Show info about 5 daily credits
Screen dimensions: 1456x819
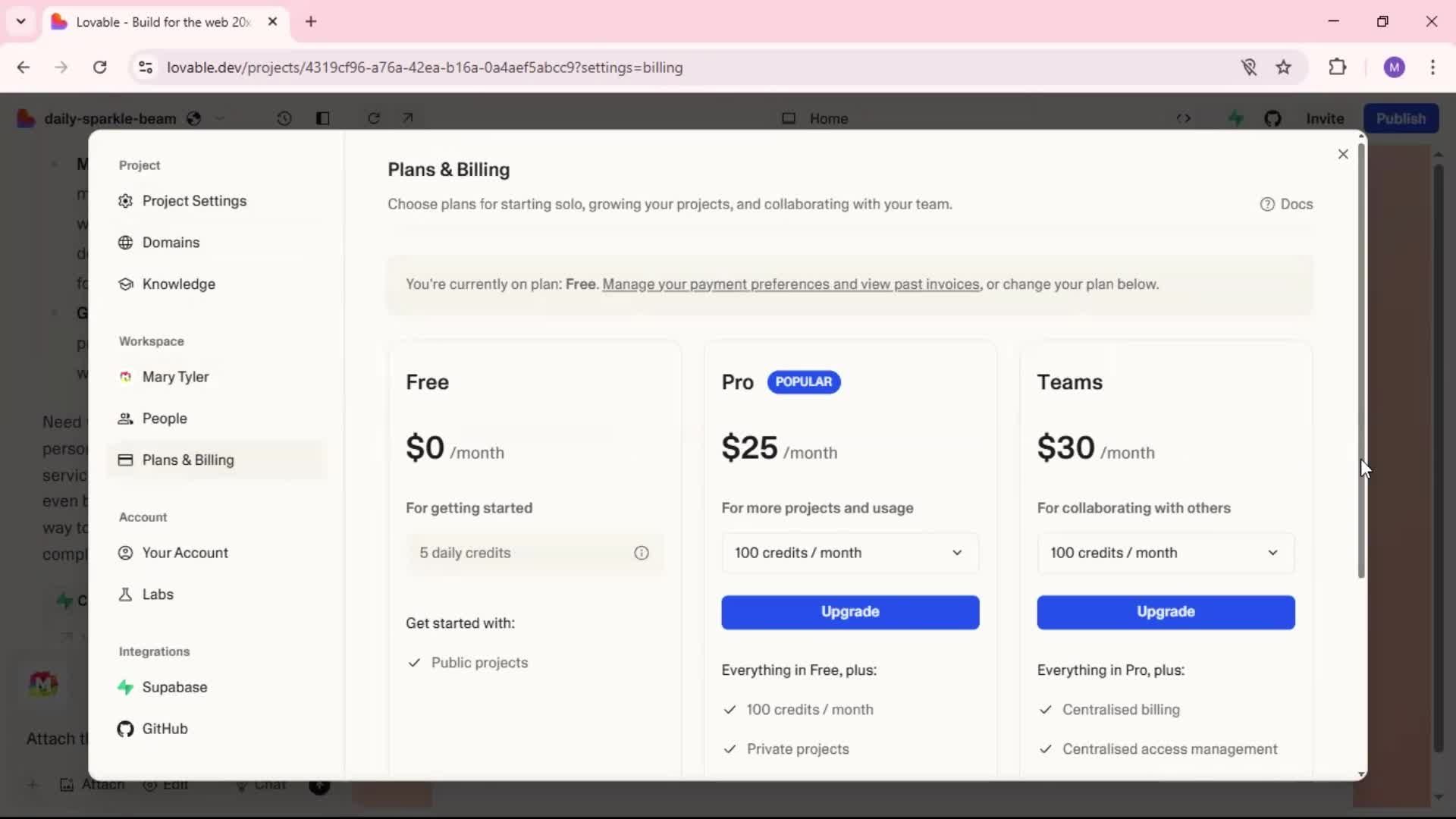click(x=642, y=553)
